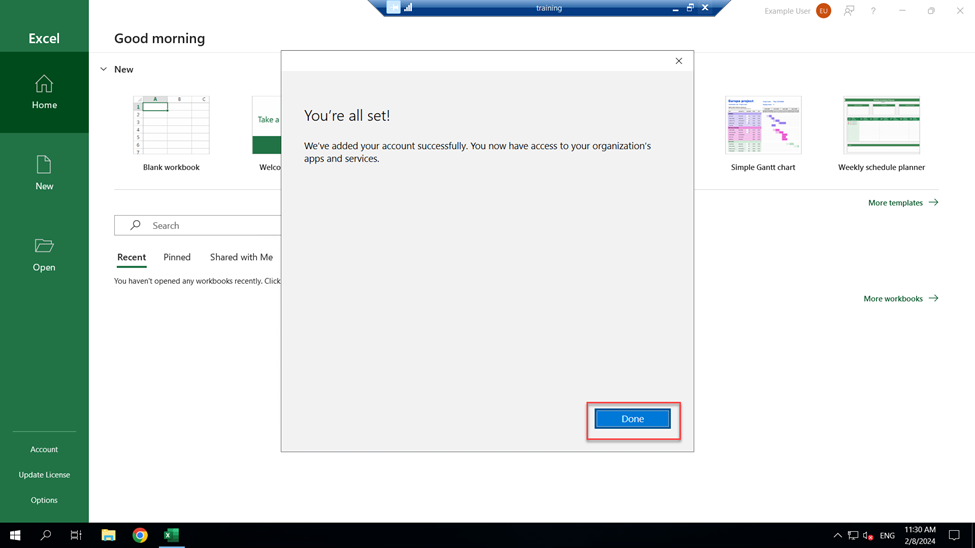This screenshot has height=548, width=975.
Task: Collapse the New templates section
Action: click(x=104, y=70)
